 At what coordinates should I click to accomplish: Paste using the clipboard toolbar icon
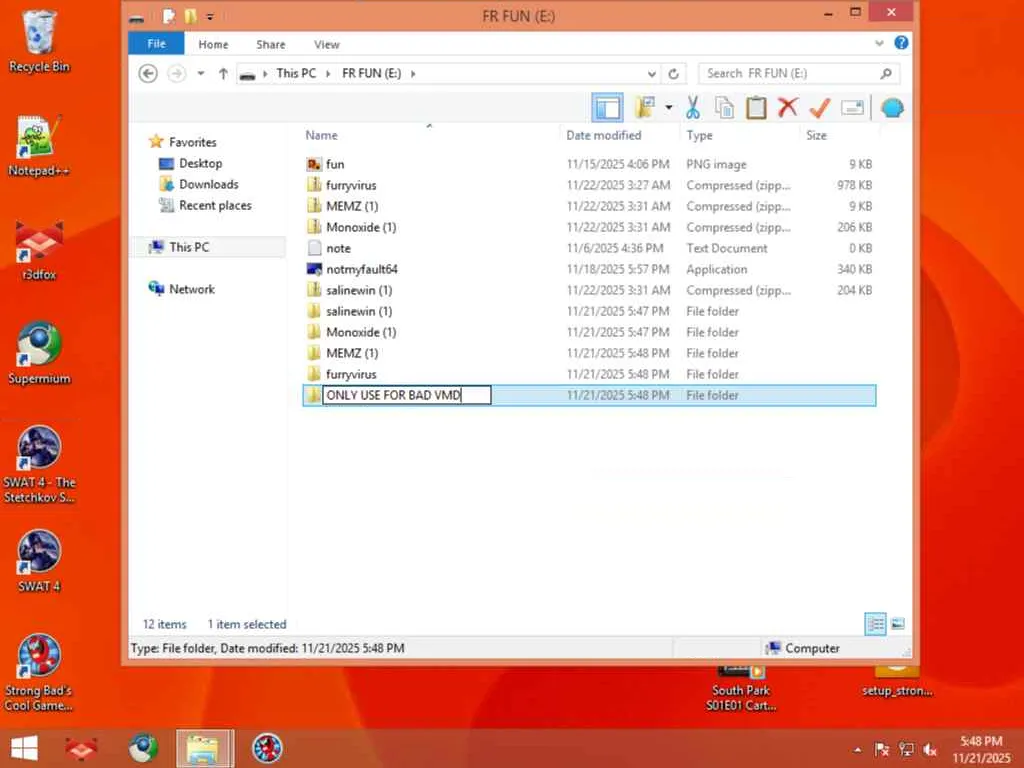click(756, 108)
